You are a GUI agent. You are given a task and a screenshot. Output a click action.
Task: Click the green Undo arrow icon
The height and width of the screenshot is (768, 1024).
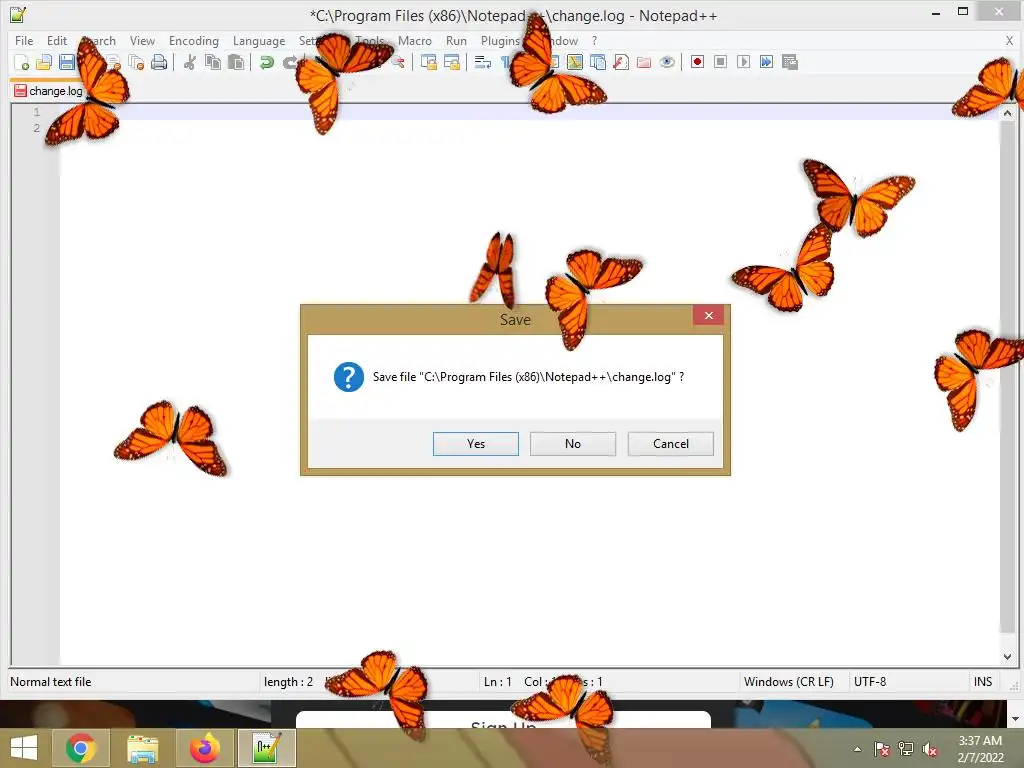pyautogui.click(x=266, y=62)
